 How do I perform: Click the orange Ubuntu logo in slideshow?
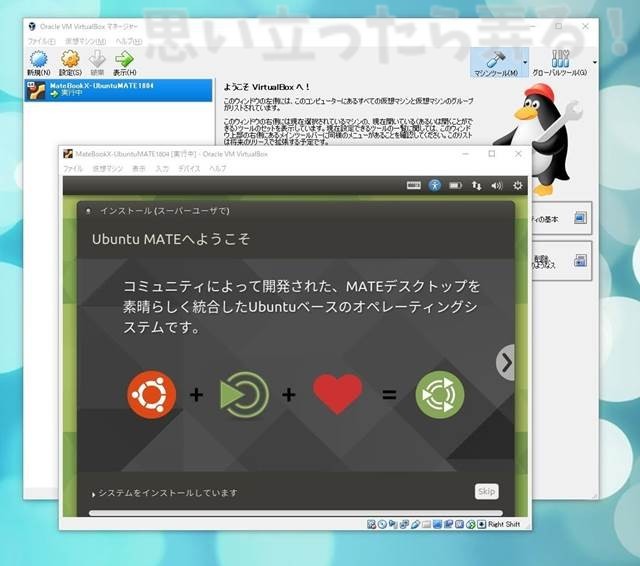[x=152, y=395]
